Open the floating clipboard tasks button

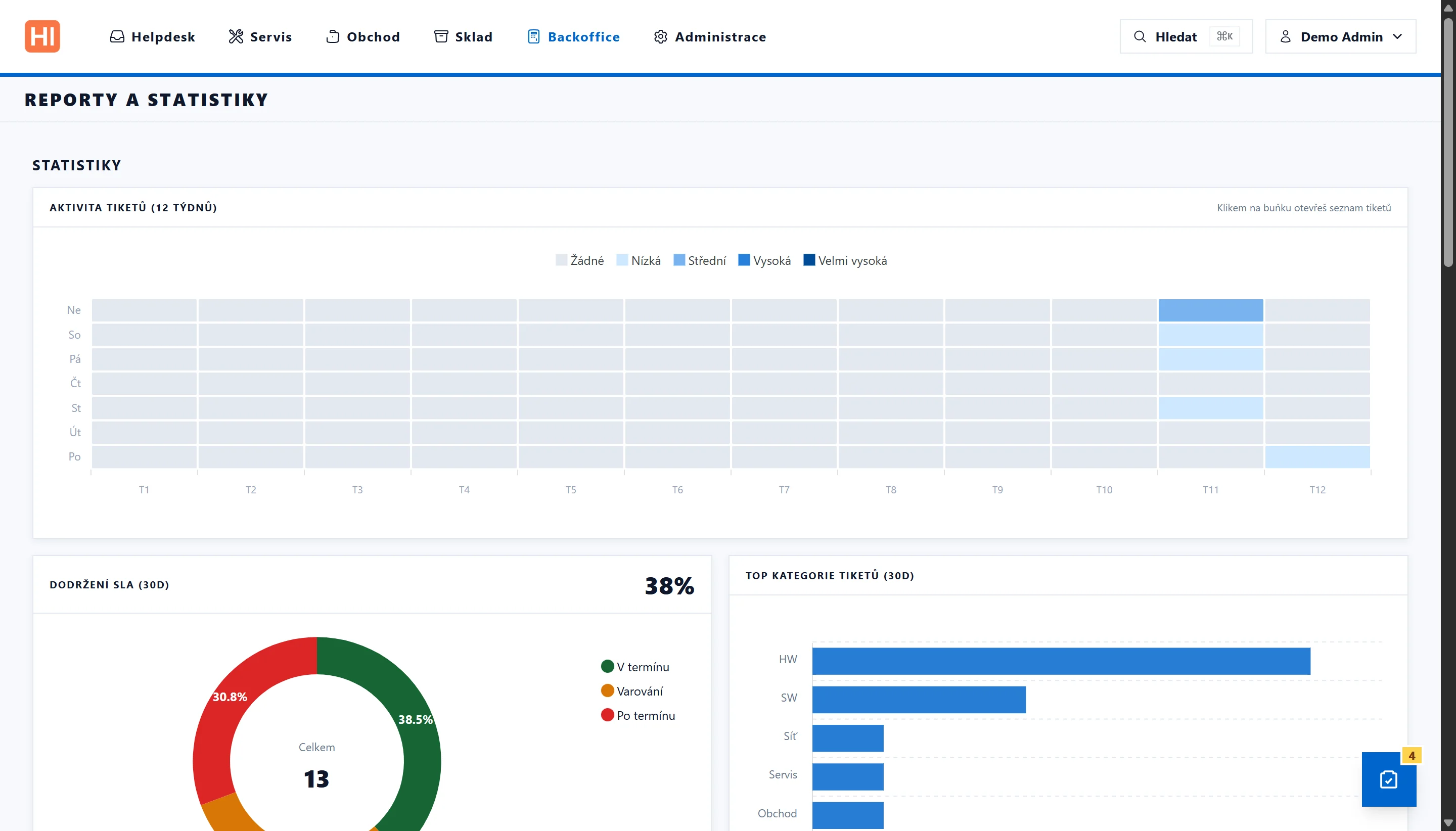click(x=1389, y=779)
